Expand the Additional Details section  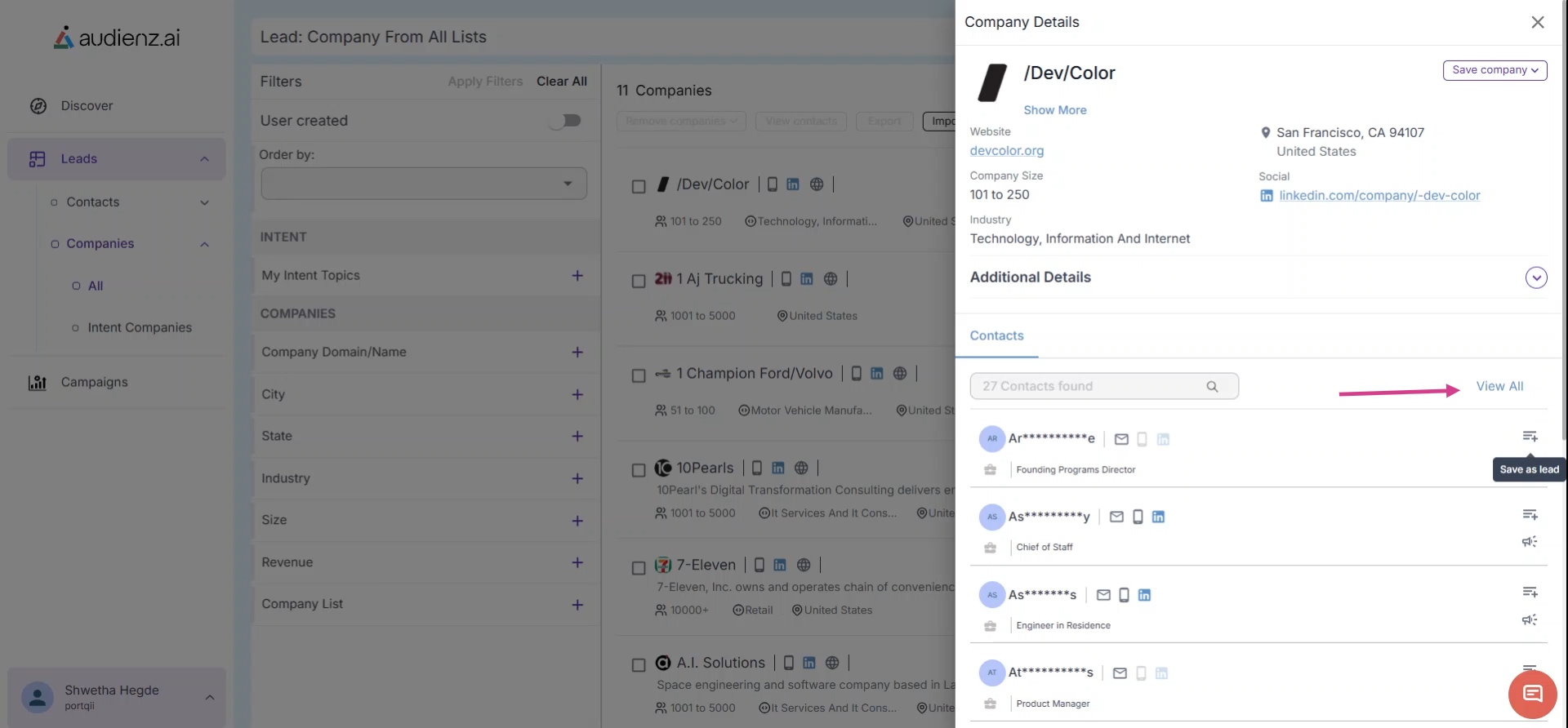(x=1535, y=277)
